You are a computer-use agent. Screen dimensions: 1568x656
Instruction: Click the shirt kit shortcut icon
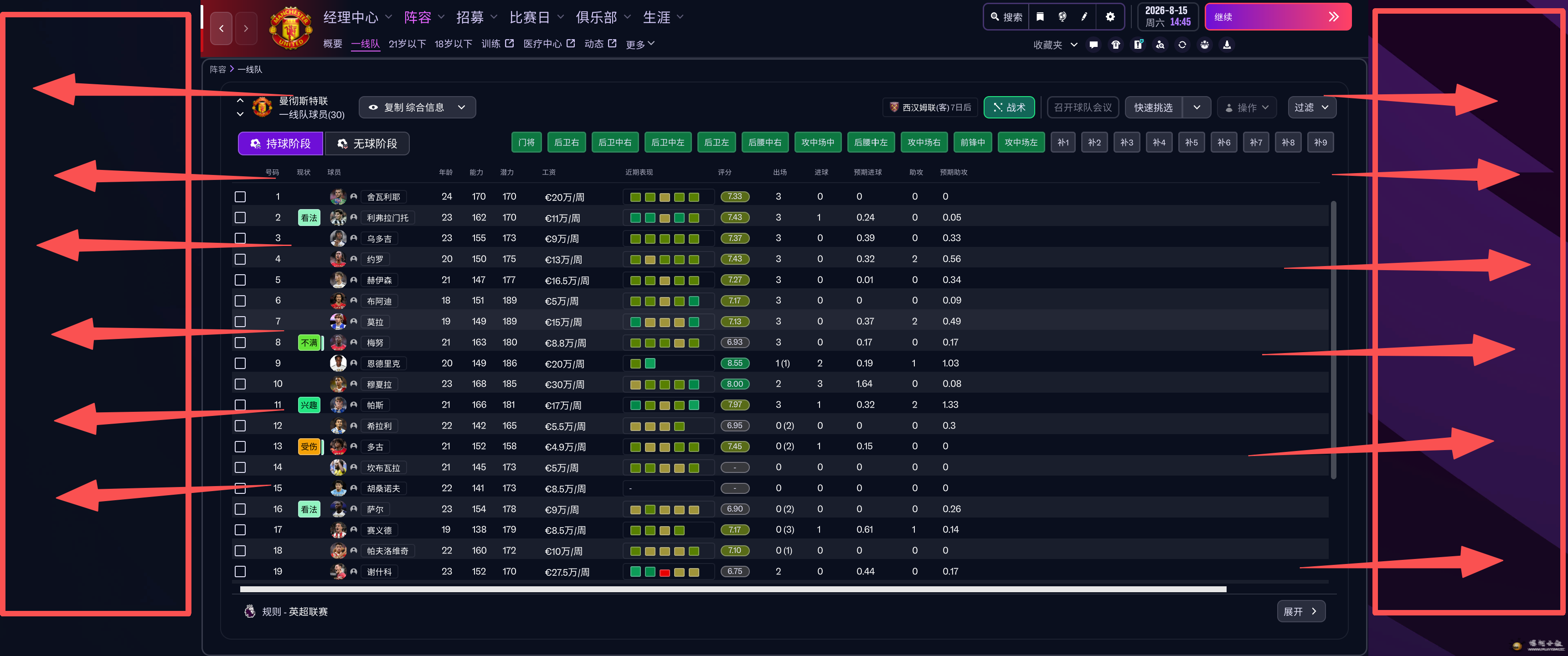click(x=1115, y=45)
